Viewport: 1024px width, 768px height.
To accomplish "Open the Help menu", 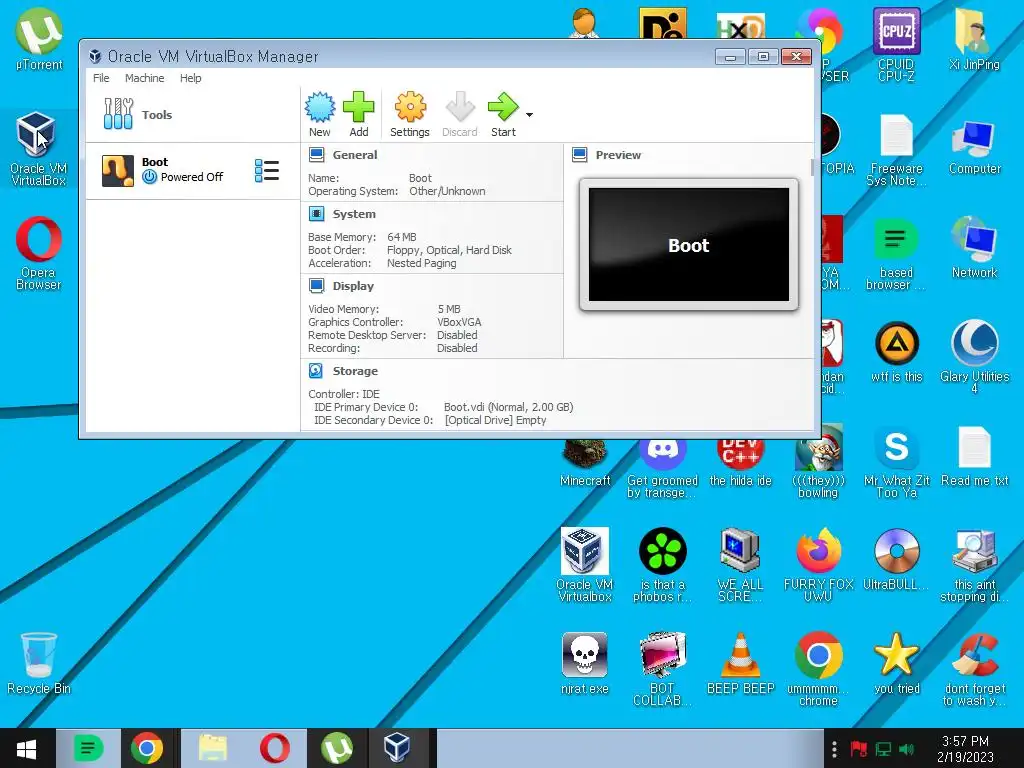I will (x=191, y=78).
